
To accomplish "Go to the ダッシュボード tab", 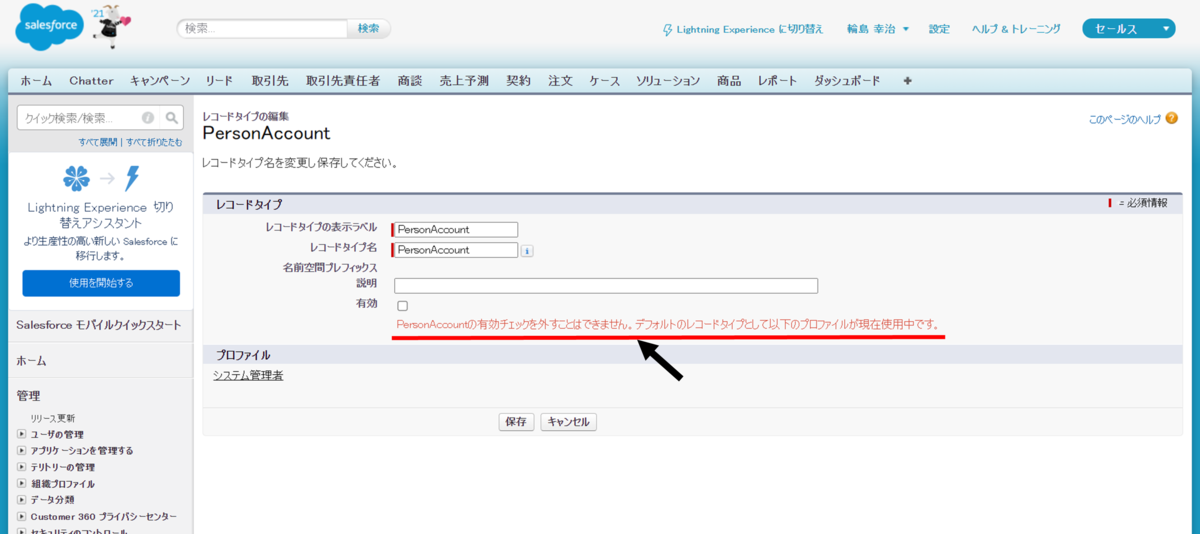I will click(847, 81).
